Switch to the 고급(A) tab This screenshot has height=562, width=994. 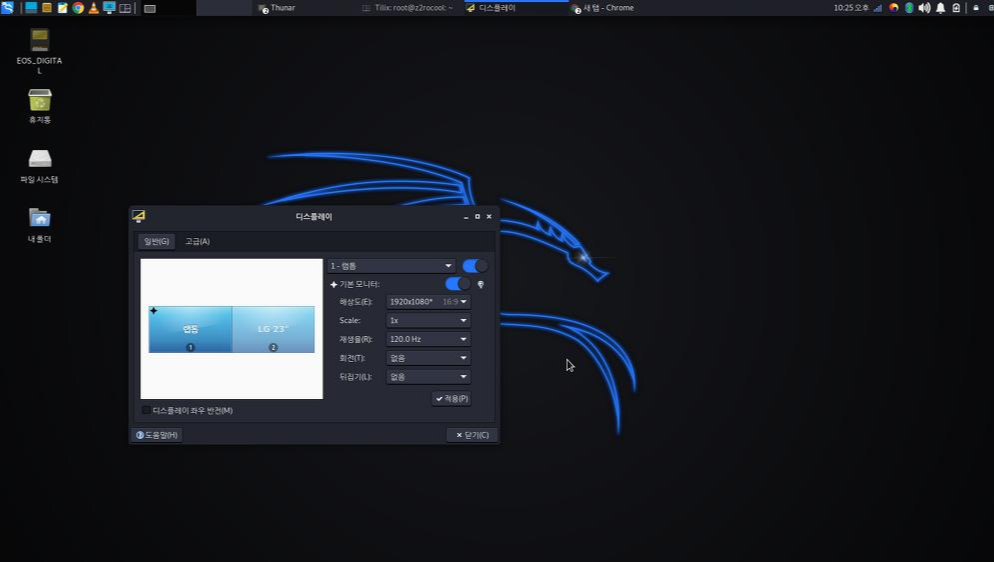click(x=197, y=241)
